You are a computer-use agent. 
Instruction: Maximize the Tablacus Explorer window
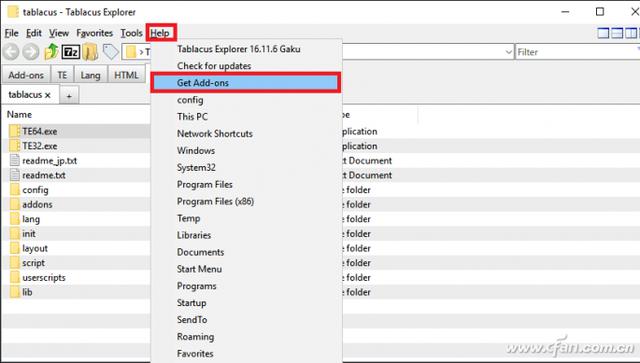(600, 11)
